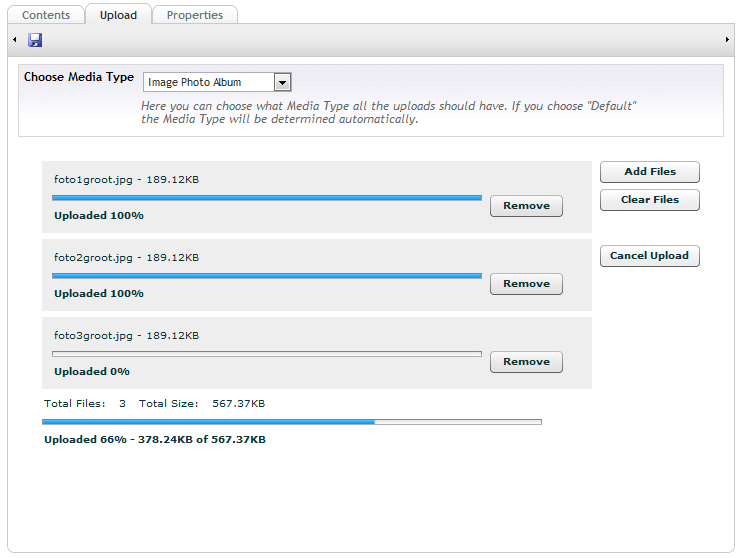746x558 pixels.
Task: Remove foto2groot.jpg from the list
Action: pyautogui.click(x=526, y=284)
